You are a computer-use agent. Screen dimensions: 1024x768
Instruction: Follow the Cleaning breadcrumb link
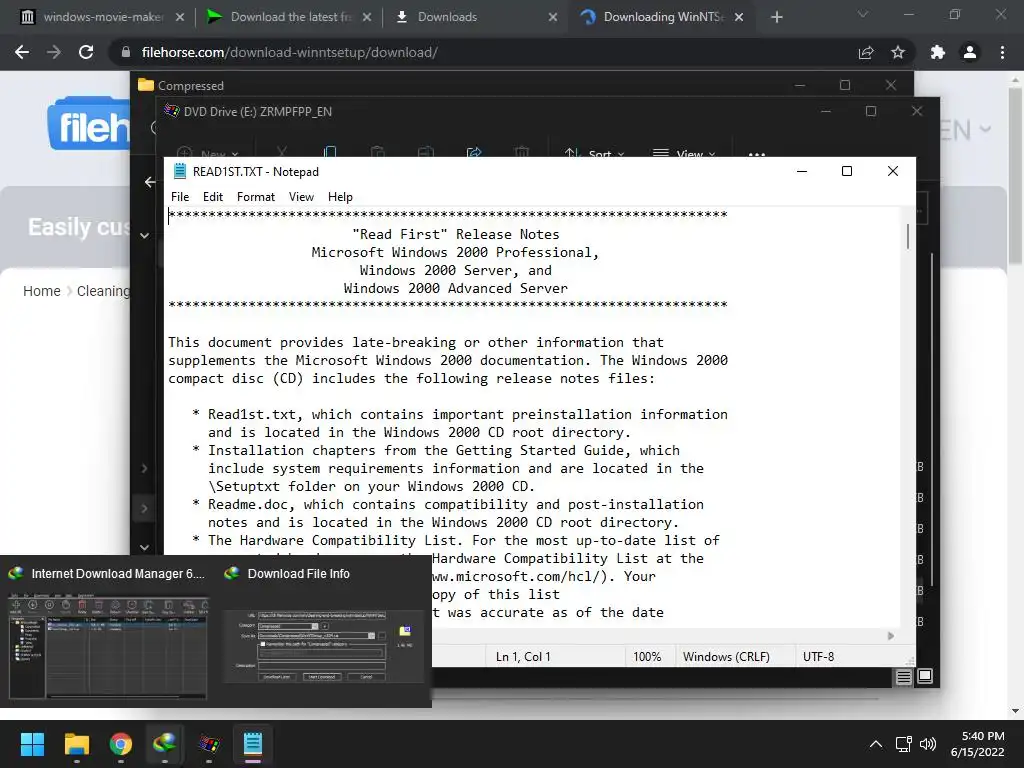[103, 291]
